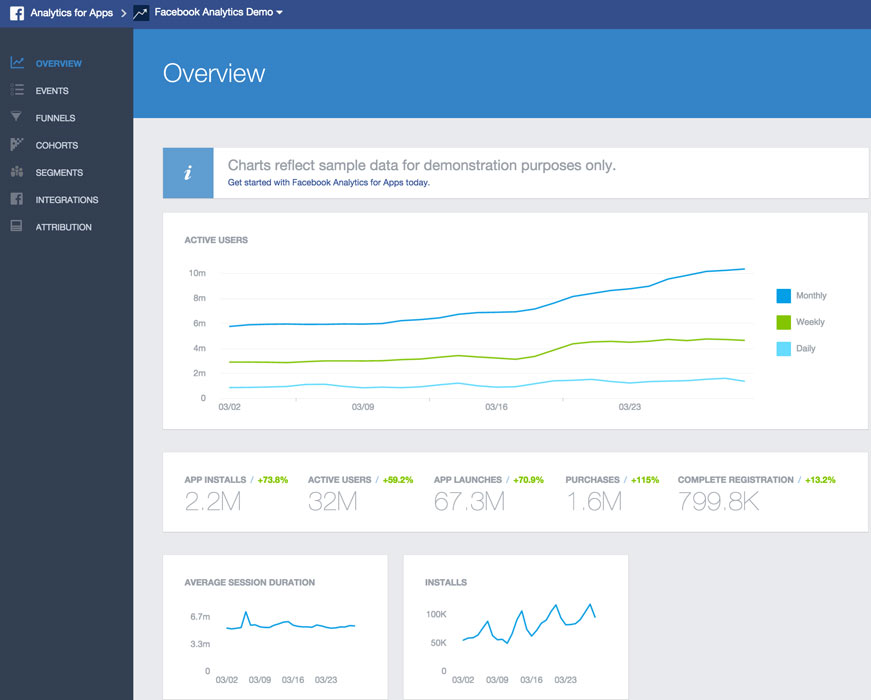
Task: Click the blue info icon in the banner
Action: pyautogui.click(x=188, y=173)
